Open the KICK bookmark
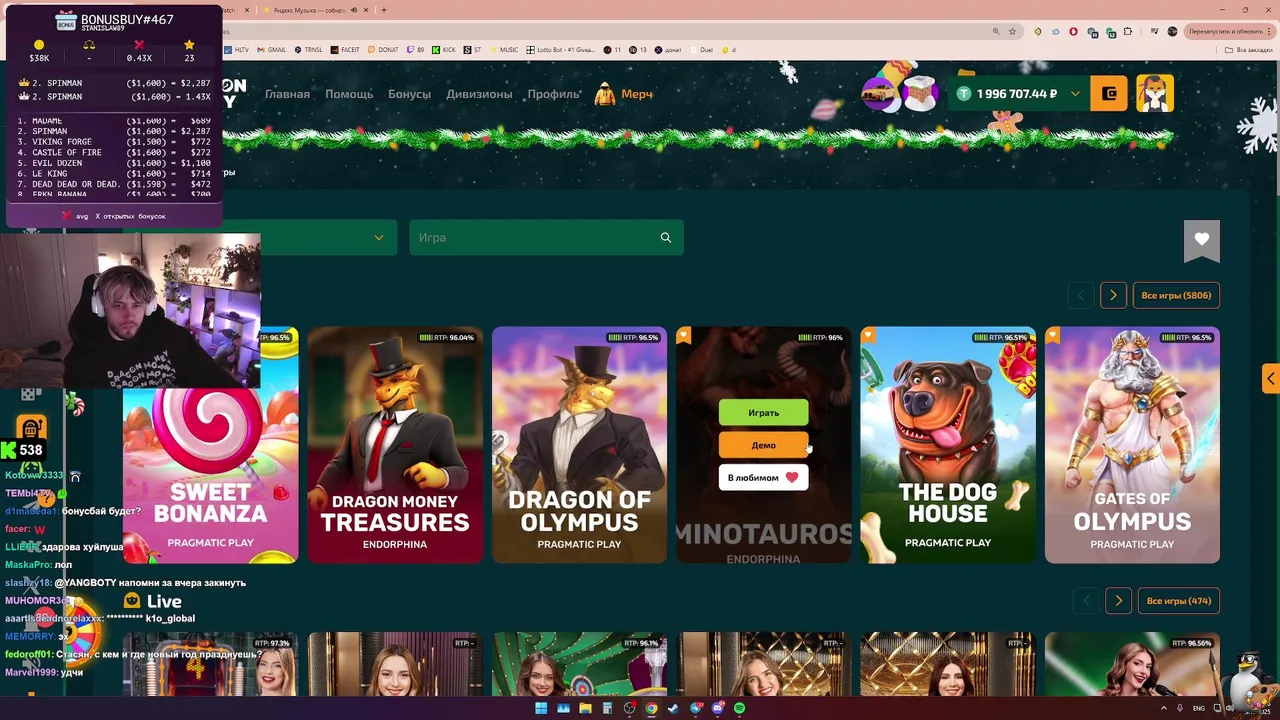Screen dimensions: 1280x720 point(444,49)
